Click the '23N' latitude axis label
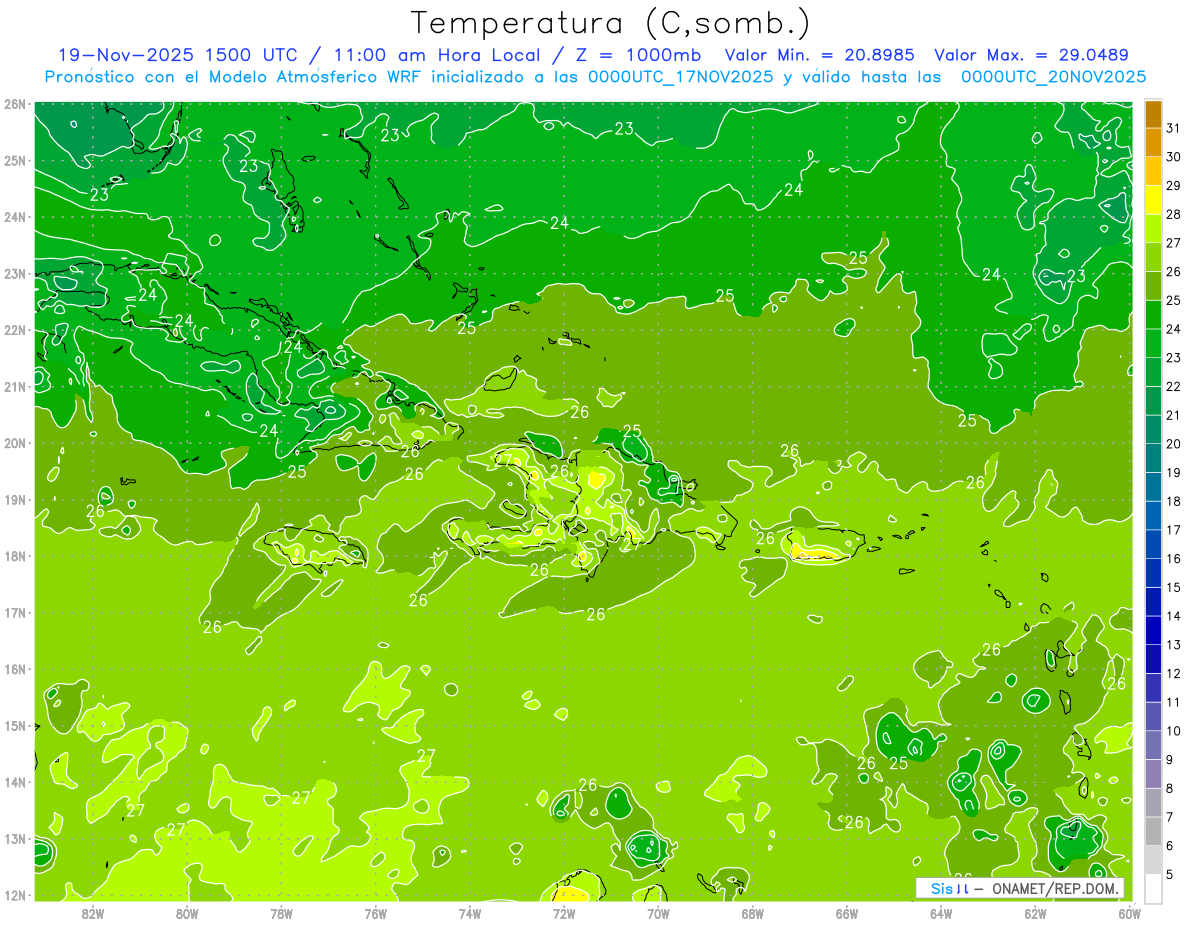The height and width of the screenshot is (927, 1200). (x=15, y=274)
